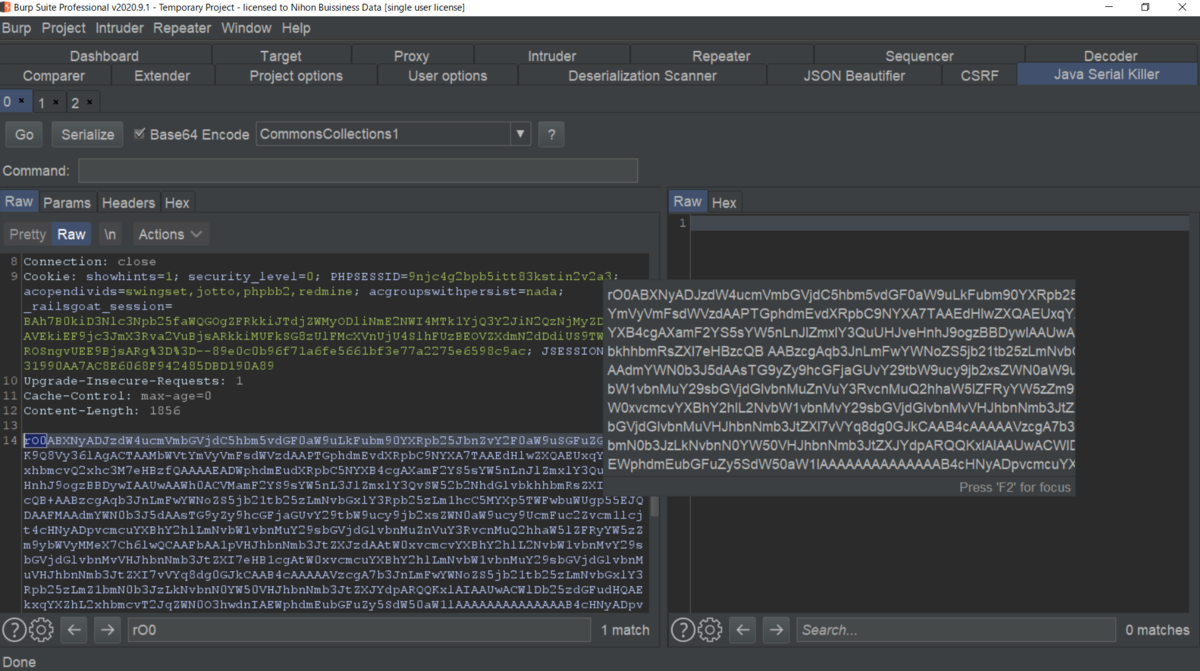This screenshot has height=671, width=1200.
Task: Select the left pane Hex tab
Action: tap(177, 202)
